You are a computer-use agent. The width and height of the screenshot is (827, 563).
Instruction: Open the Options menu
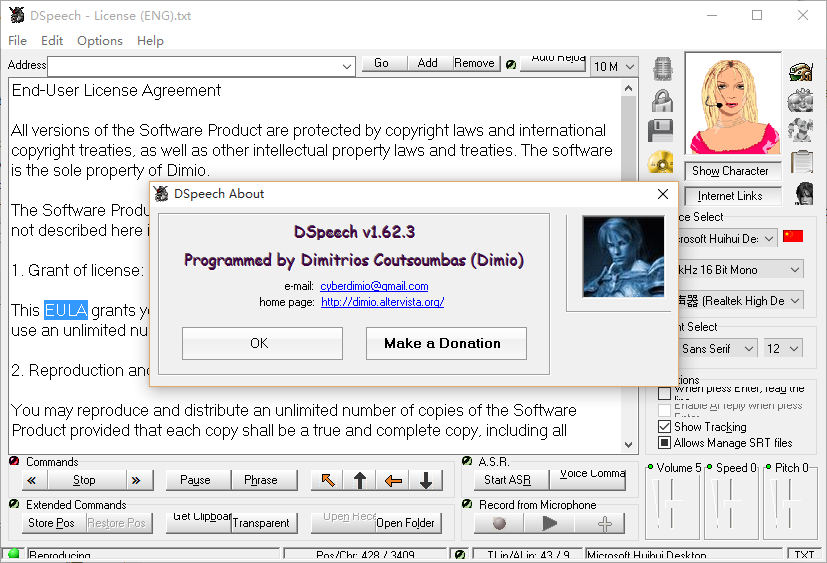coord(99,41)
